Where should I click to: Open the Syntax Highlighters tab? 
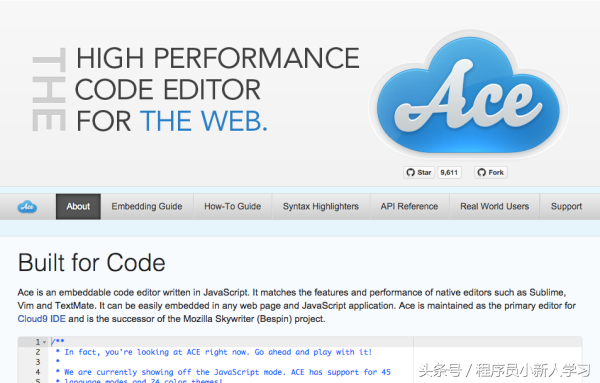(x=321, y=207)
